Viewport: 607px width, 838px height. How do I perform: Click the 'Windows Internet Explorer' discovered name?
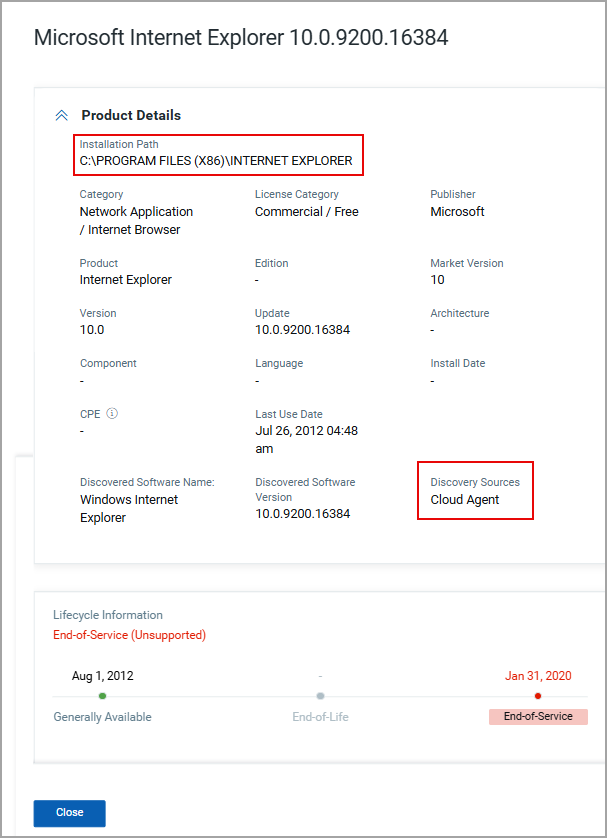pos(129,509)
